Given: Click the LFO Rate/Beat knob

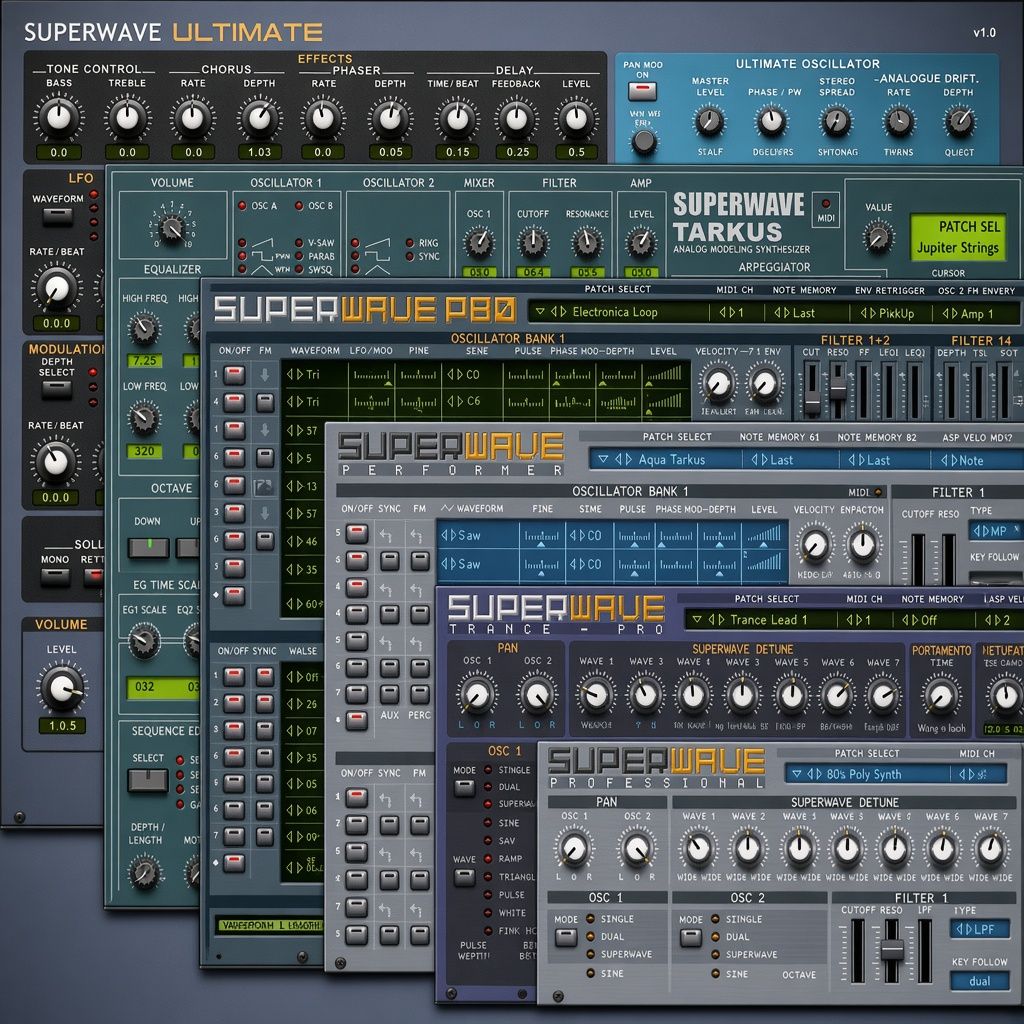Looking at the screenshot, I should coord(57,288).
